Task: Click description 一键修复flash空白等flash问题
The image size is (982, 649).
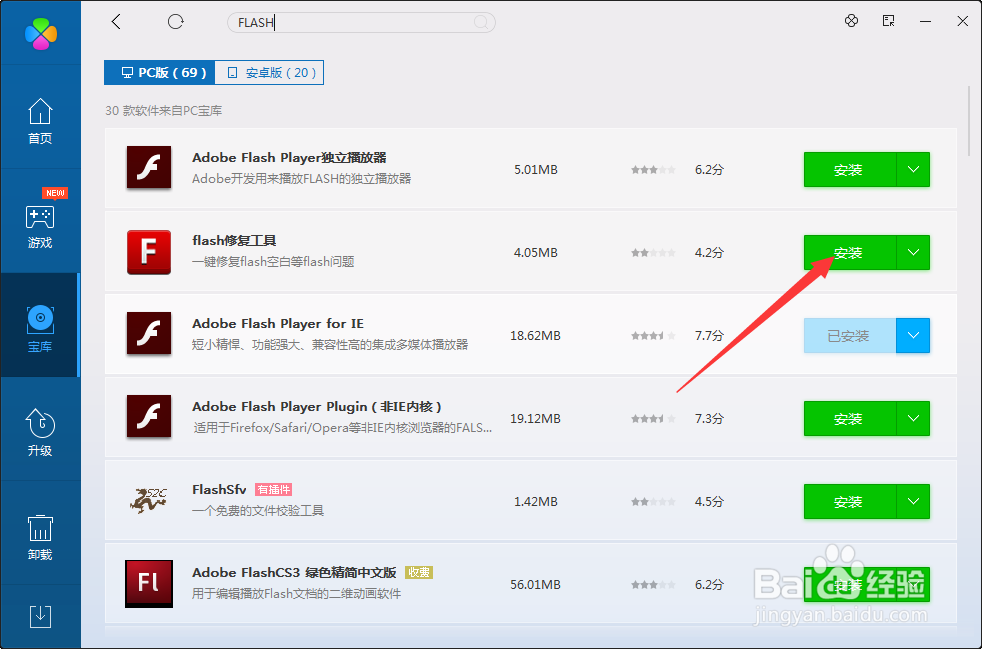Action: coord(273,261)
